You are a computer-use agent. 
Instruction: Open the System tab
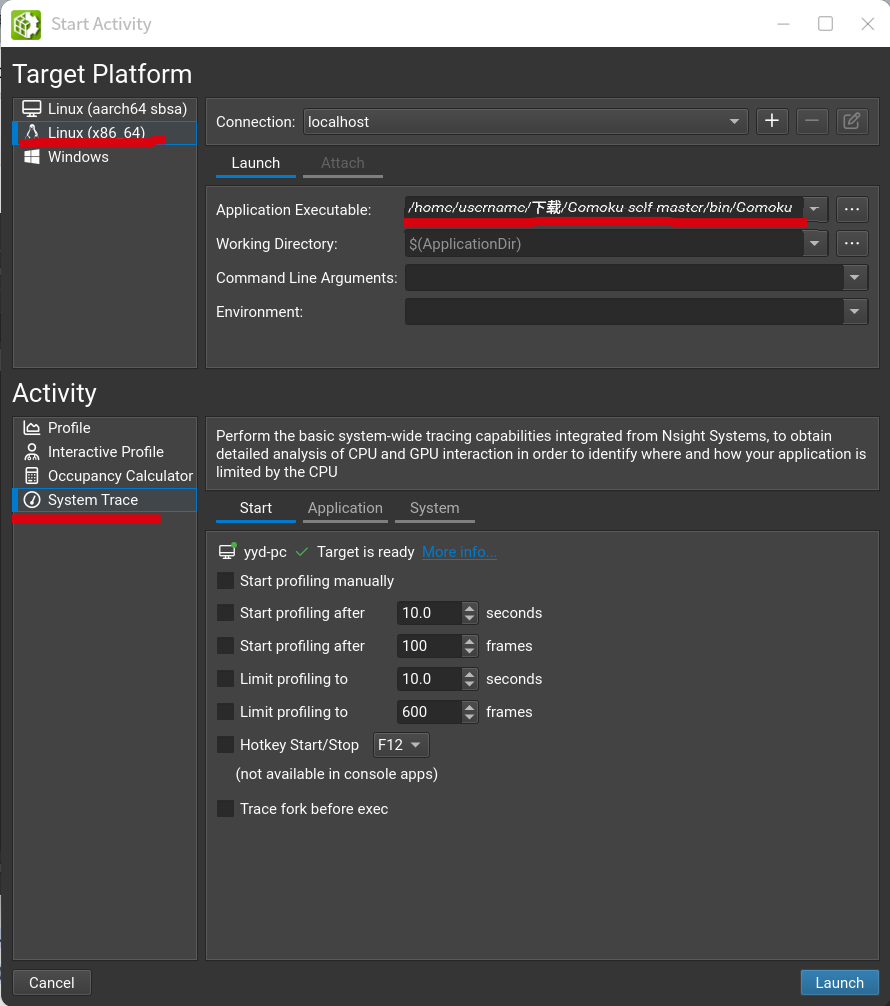coord(434,508)
